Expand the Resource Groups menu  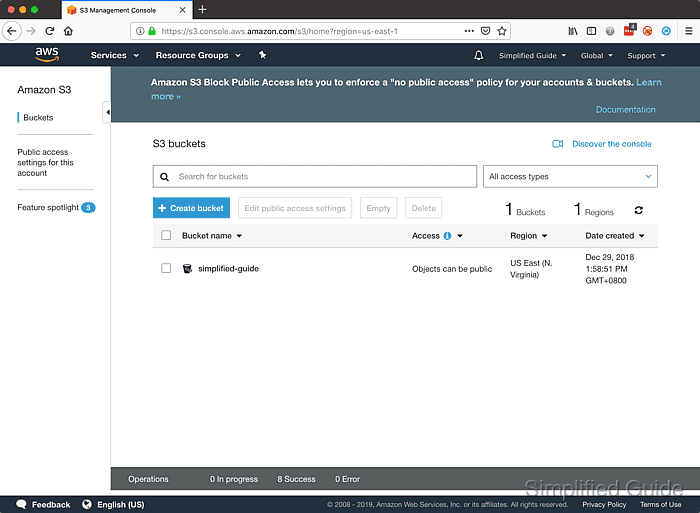click(x=198, y=55)
